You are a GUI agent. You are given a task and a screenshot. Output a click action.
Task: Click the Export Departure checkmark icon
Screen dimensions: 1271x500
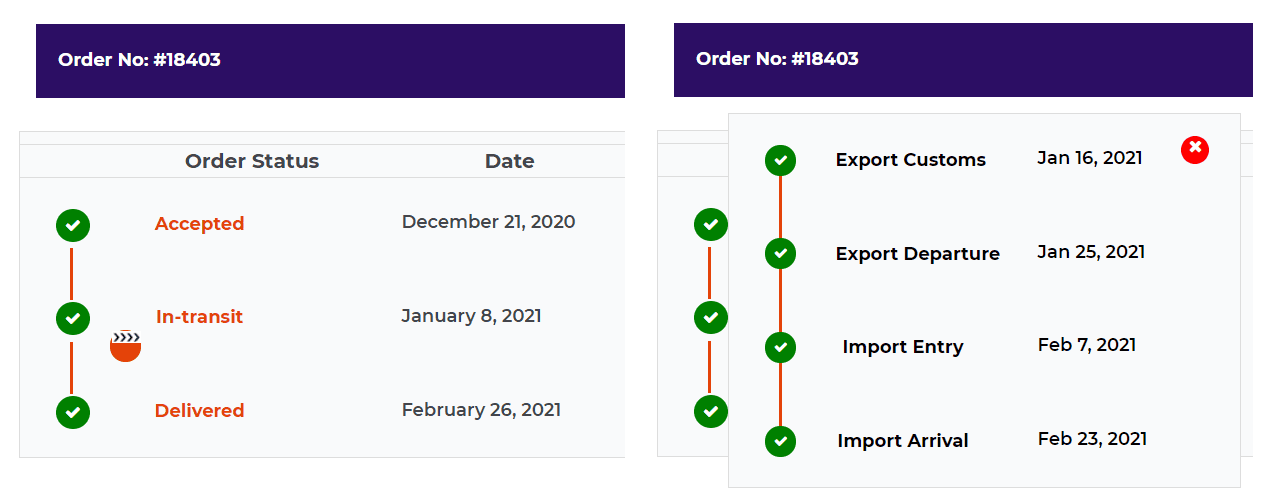click(780, 253)
